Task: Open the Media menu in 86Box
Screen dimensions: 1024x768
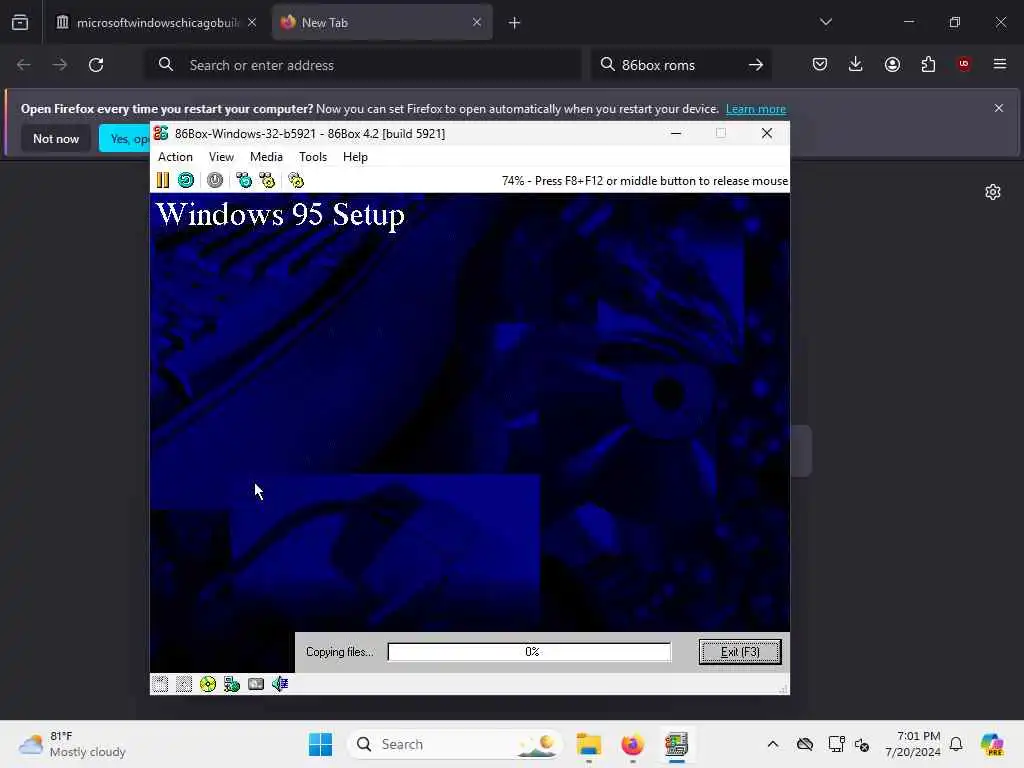Action: click(x=266, y=157)
